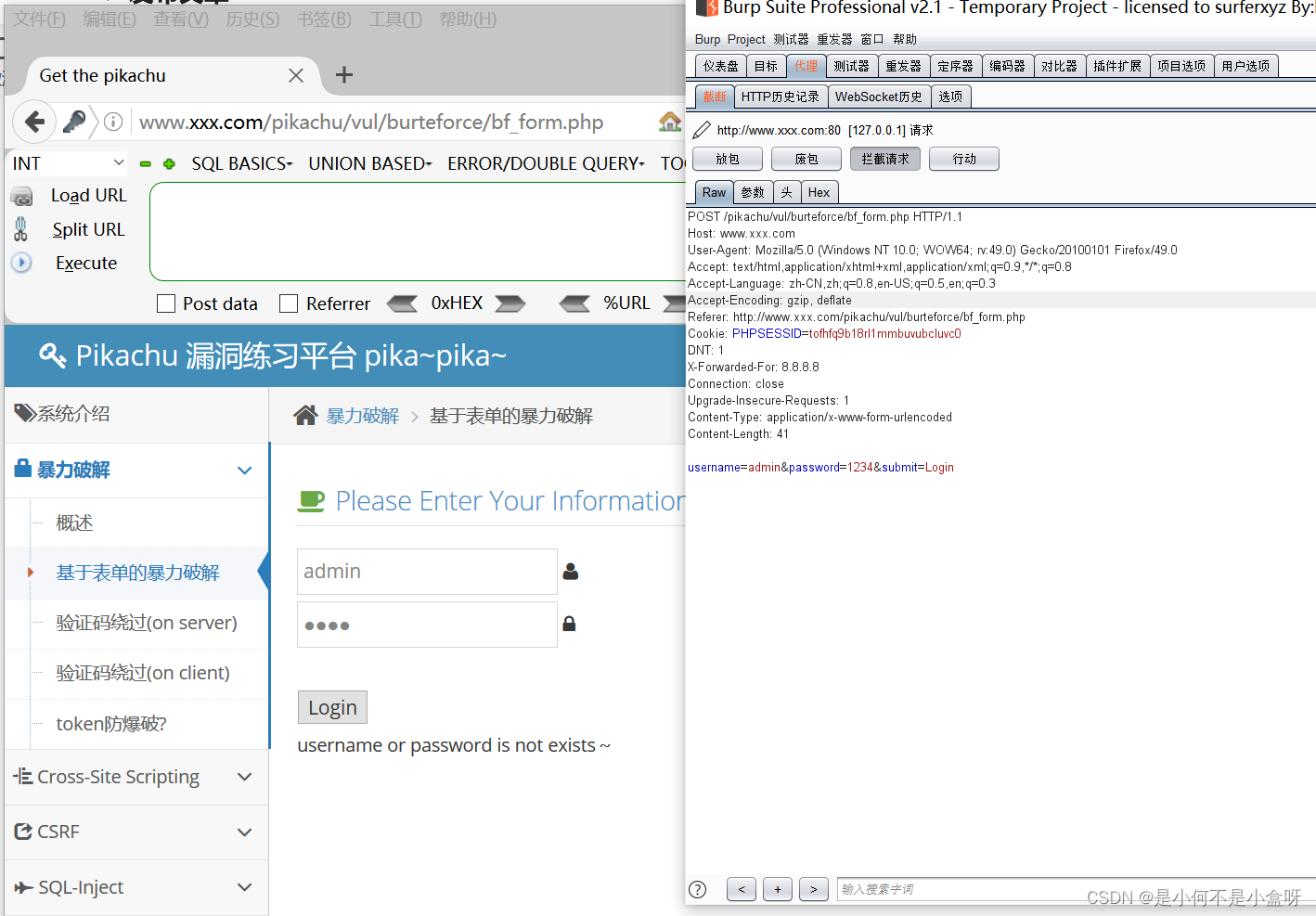1316x916 pixels.
Task: Click the lock icon beside password field
Action: click(569, 624)
